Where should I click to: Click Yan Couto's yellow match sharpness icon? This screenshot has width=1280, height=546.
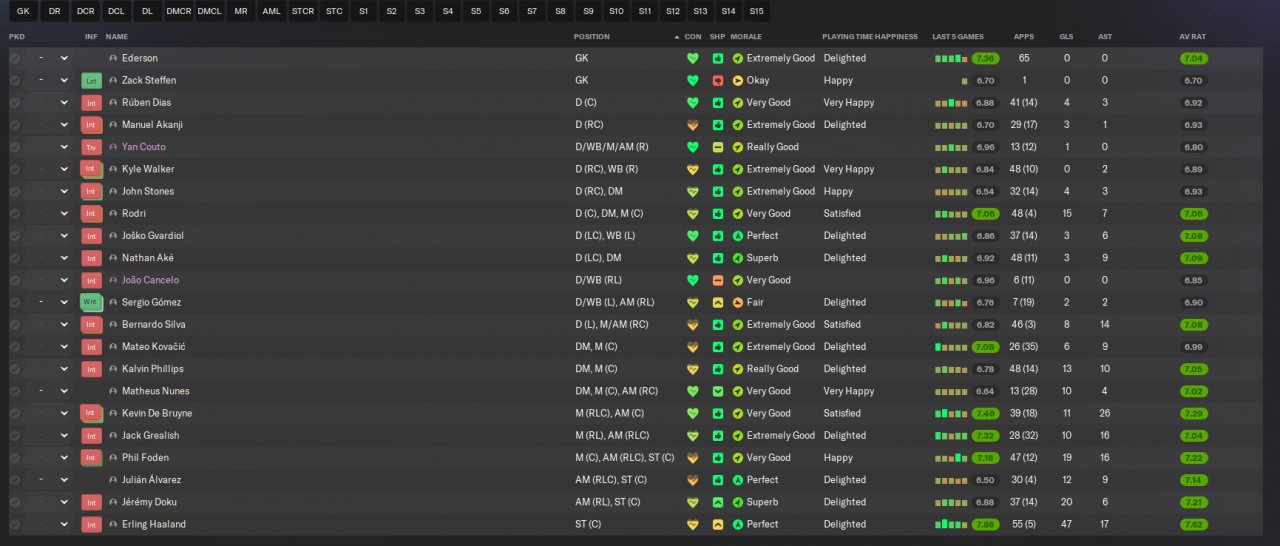tap(717, 147)
